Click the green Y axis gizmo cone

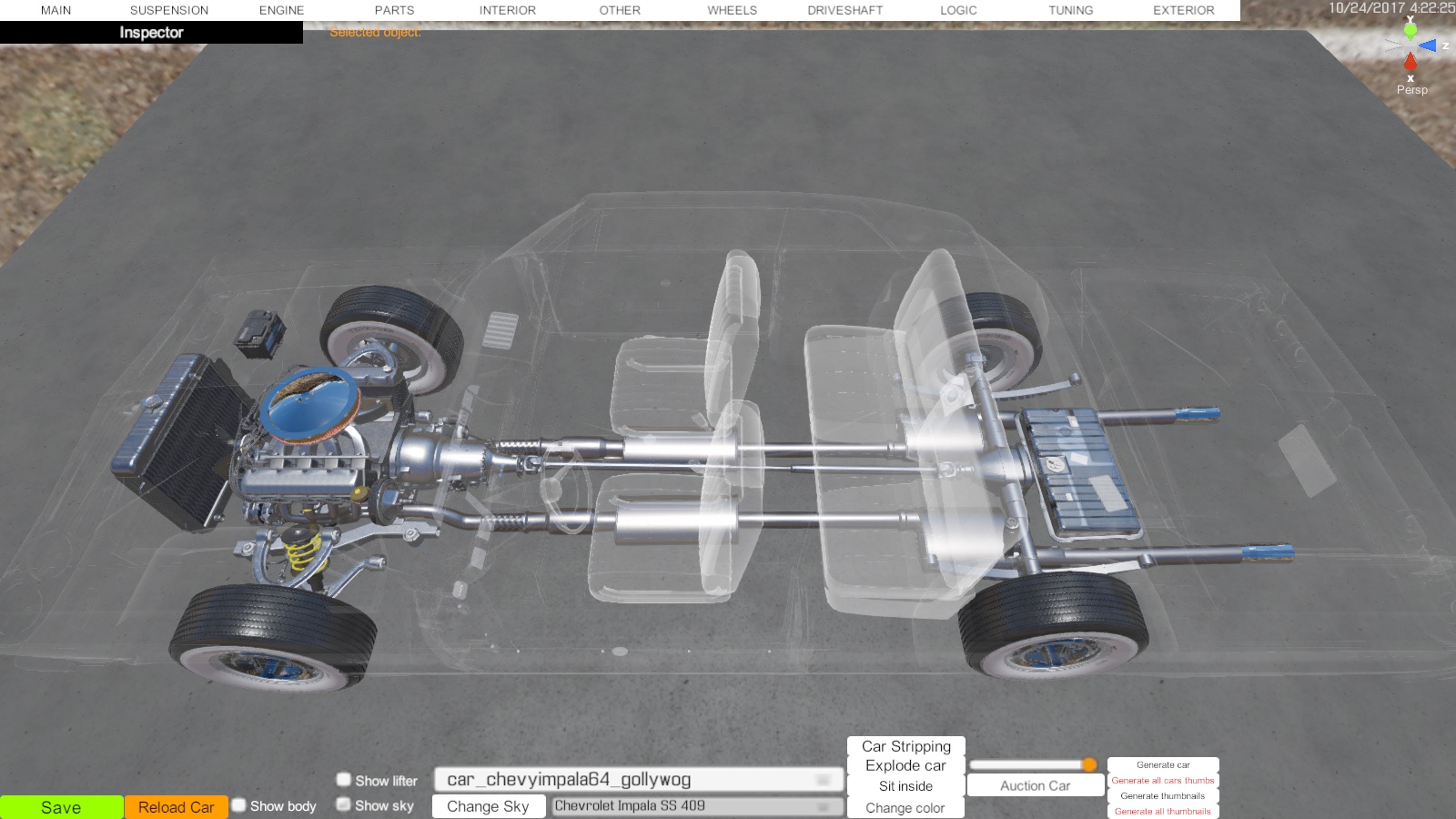point(1410,30)
